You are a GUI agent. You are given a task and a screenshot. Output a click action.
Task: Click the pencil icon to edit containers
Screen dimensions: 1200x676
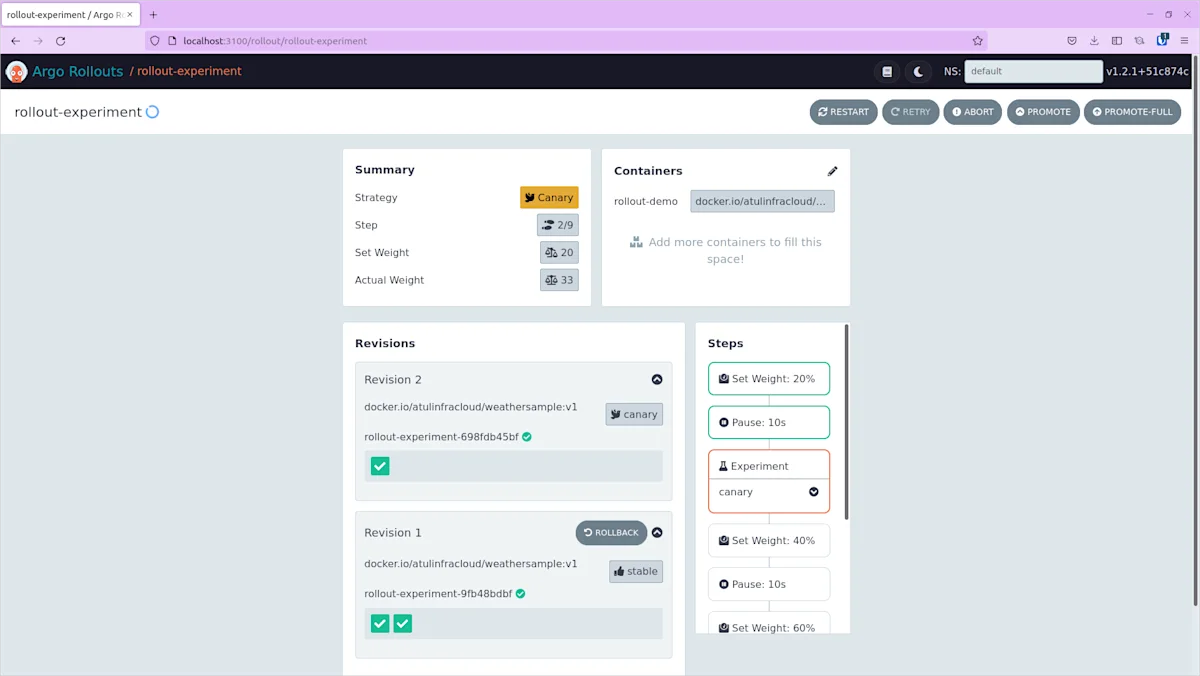tap(832, 171)
